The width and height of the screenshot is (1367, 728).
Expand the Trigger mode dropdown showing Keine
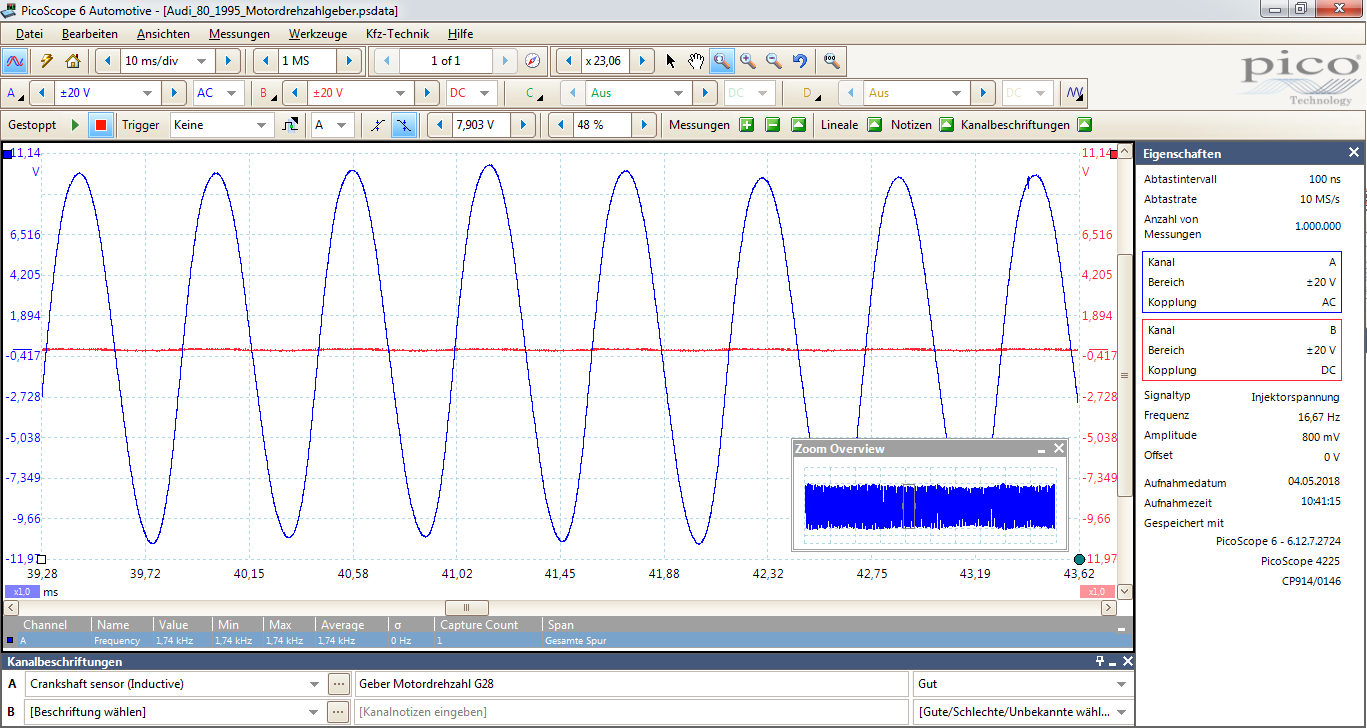262,125
